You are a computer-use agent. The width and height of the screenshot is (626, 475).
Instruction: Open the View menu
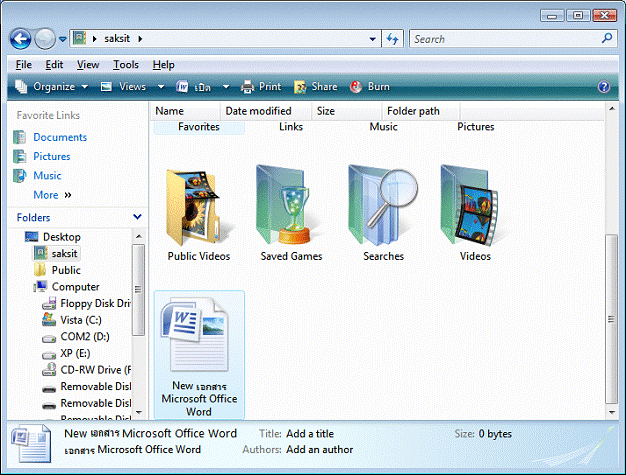(x=88, y=65)
